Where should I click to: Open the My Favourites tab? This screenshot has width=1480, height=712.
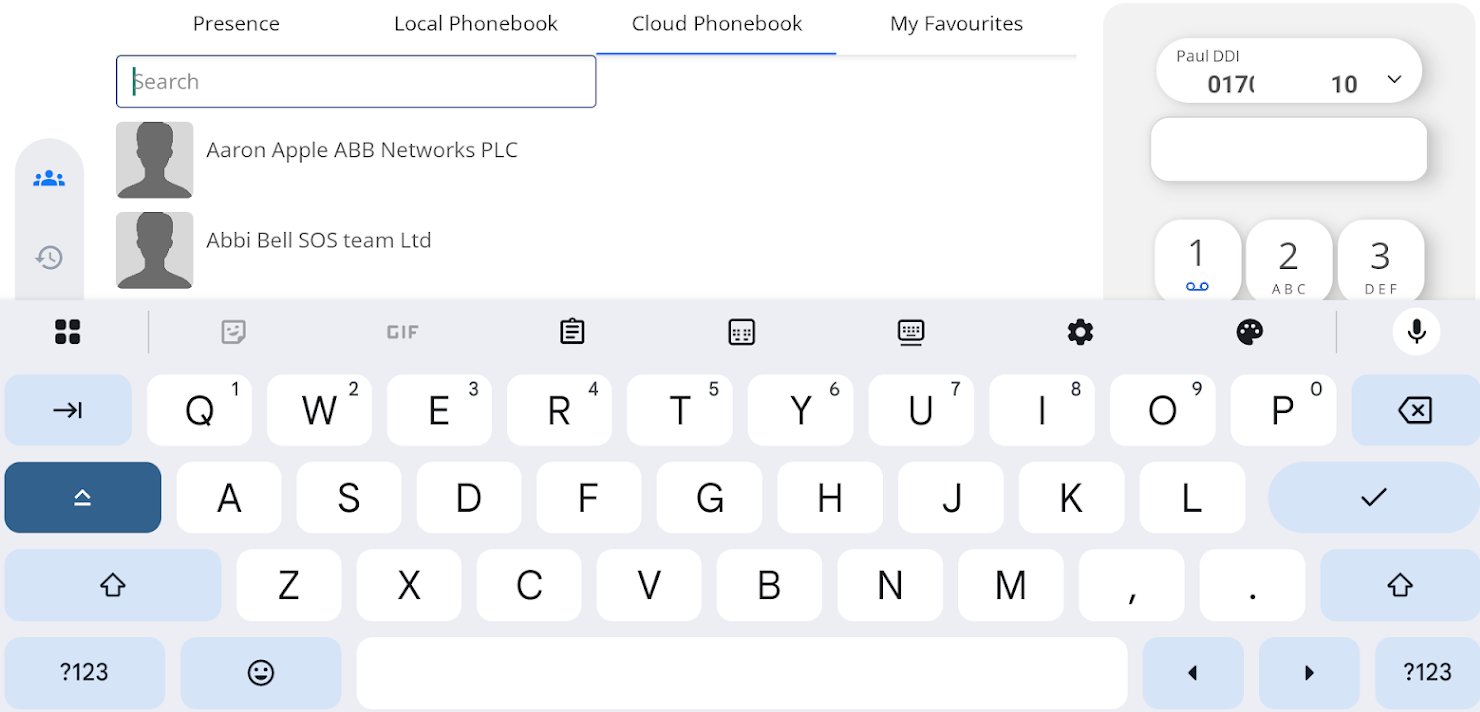(956, 24)
